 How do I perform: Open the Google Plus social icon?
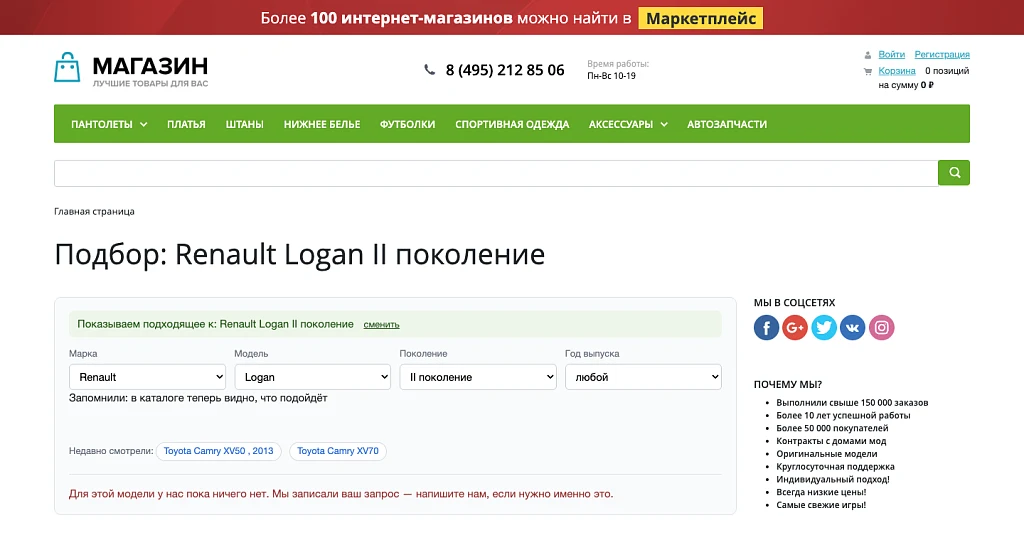pos(795,328)
